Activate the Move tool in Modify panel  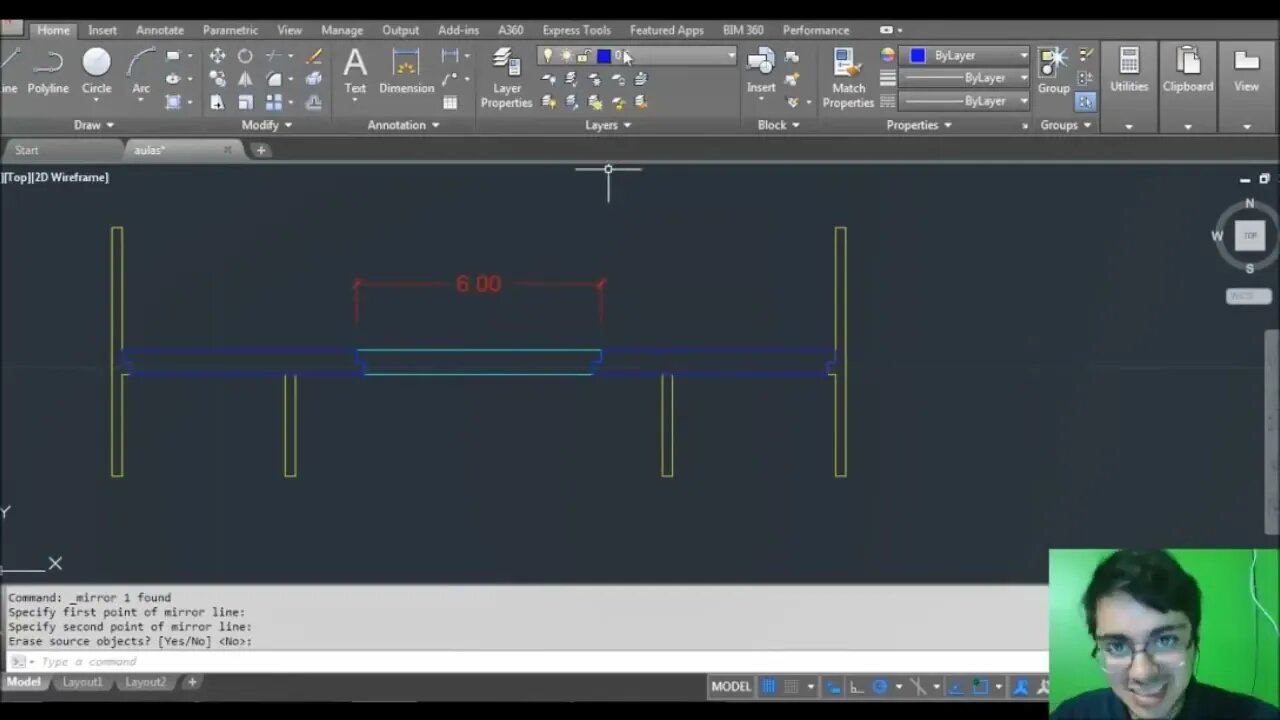(x=217, y=56)
